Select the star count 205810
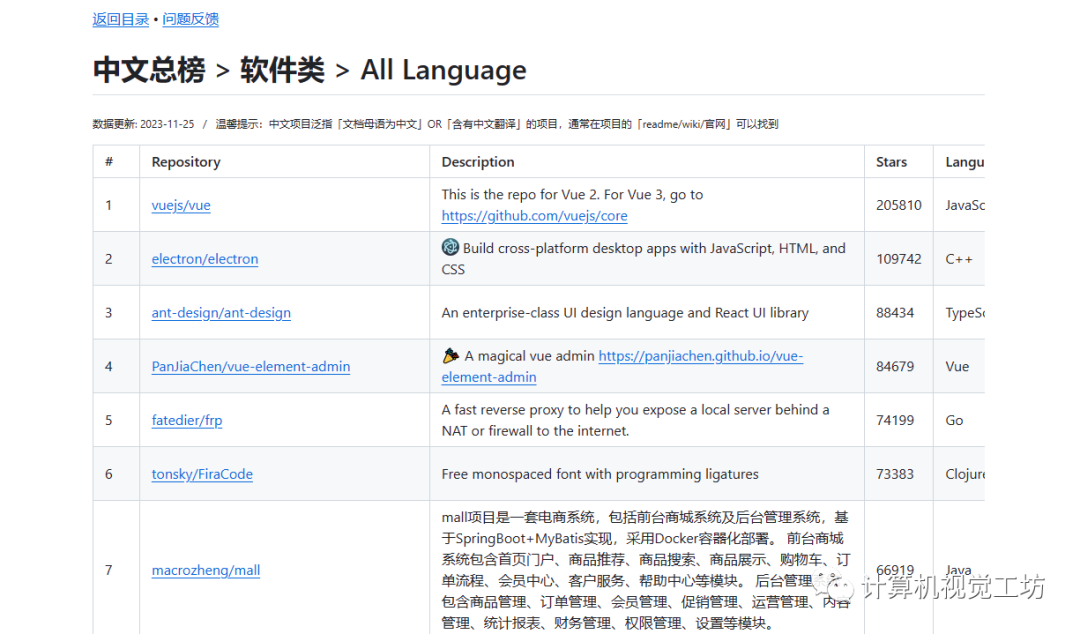1080x634 pixels. pyautogui.click(x=899, y=205)
